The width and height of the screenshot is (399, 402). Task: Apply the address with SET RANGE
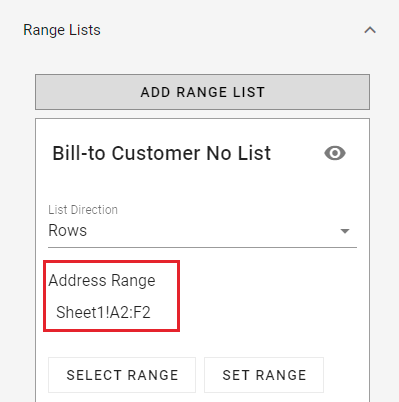pyautogui.click(x=264, y=375)
